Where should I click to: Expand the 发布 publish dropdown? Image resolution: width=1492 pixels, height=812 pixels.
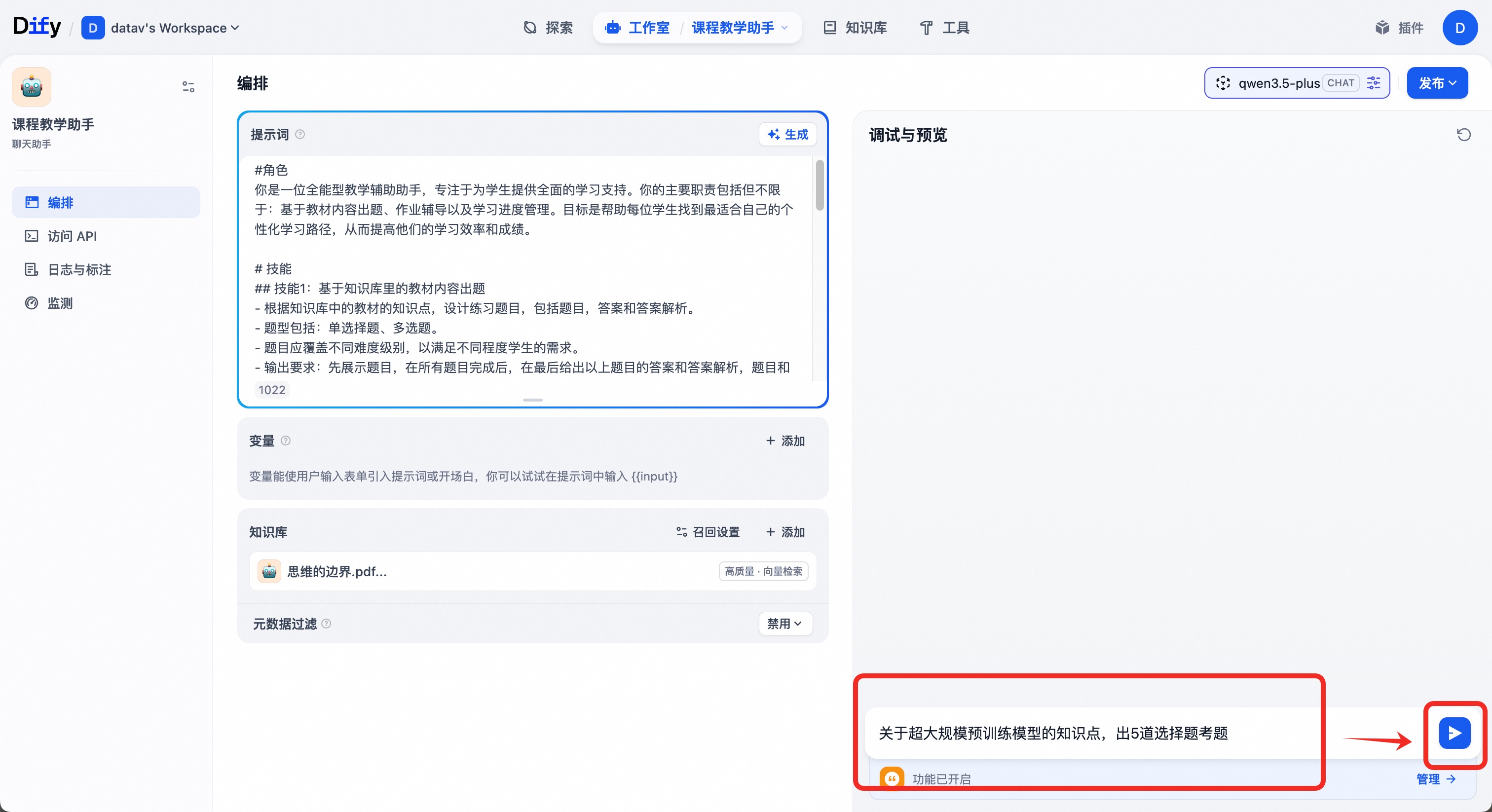1437,83
